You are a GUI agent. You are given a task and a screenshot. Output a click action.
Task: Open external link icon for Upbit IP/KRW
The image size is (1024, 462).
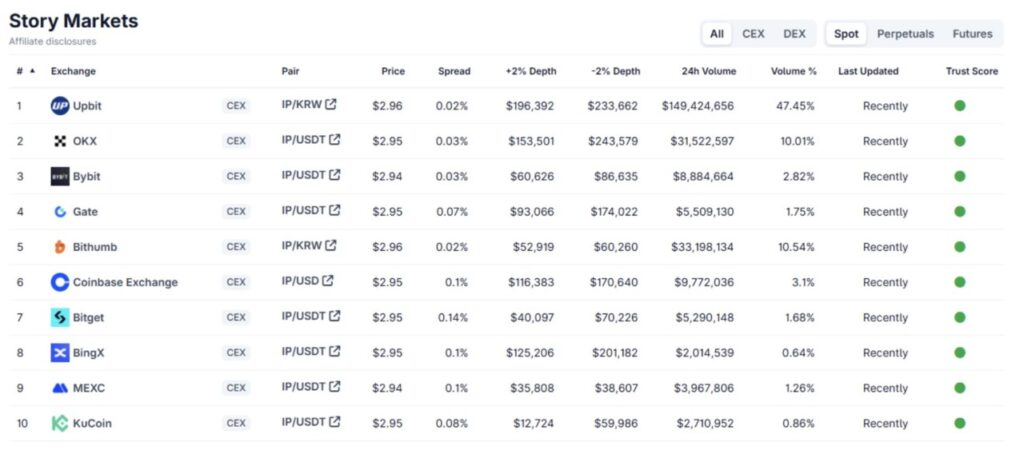pyautogui.click(x=331, y=105)
